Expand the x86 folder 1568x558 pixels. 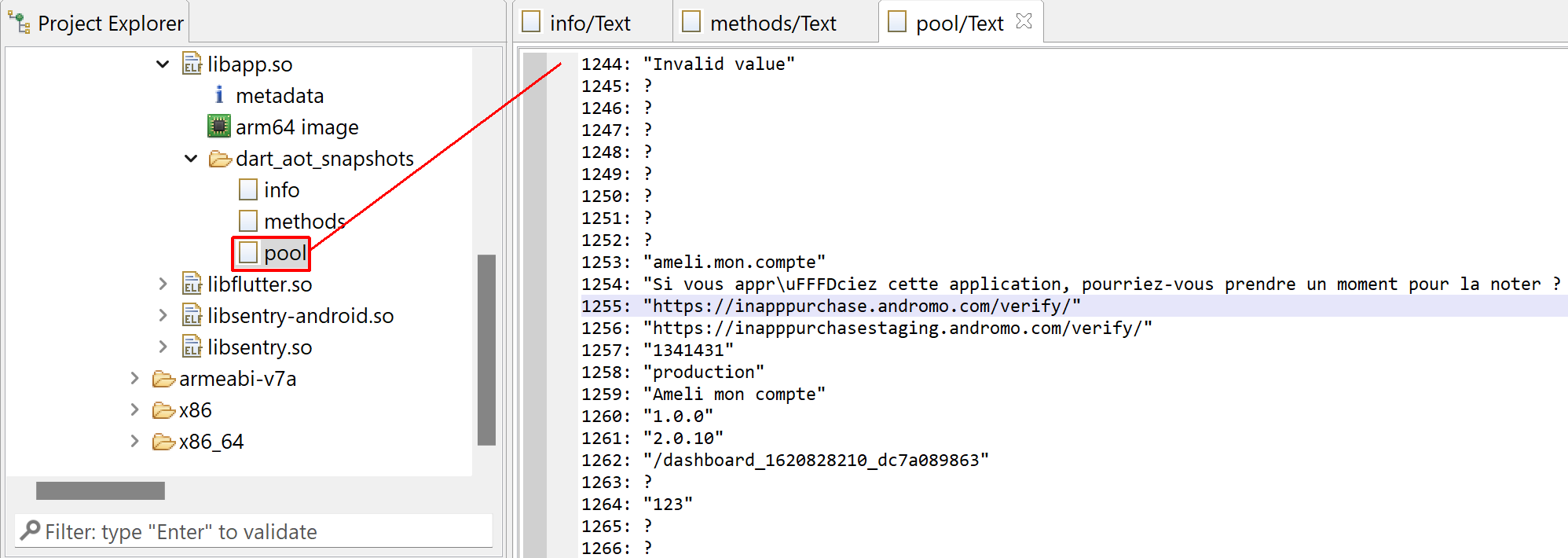click(x=134, y=409)
